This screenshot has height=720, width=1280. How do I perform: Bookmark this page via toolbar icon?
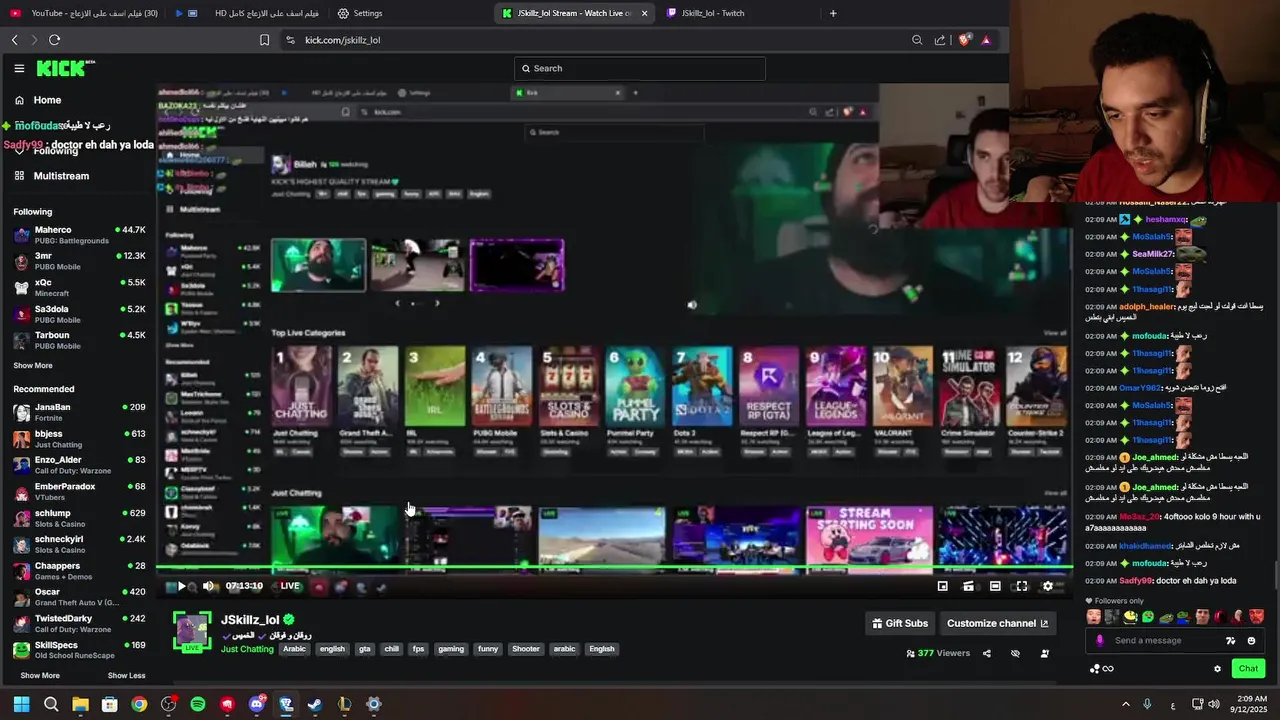(x=264, y=40)
